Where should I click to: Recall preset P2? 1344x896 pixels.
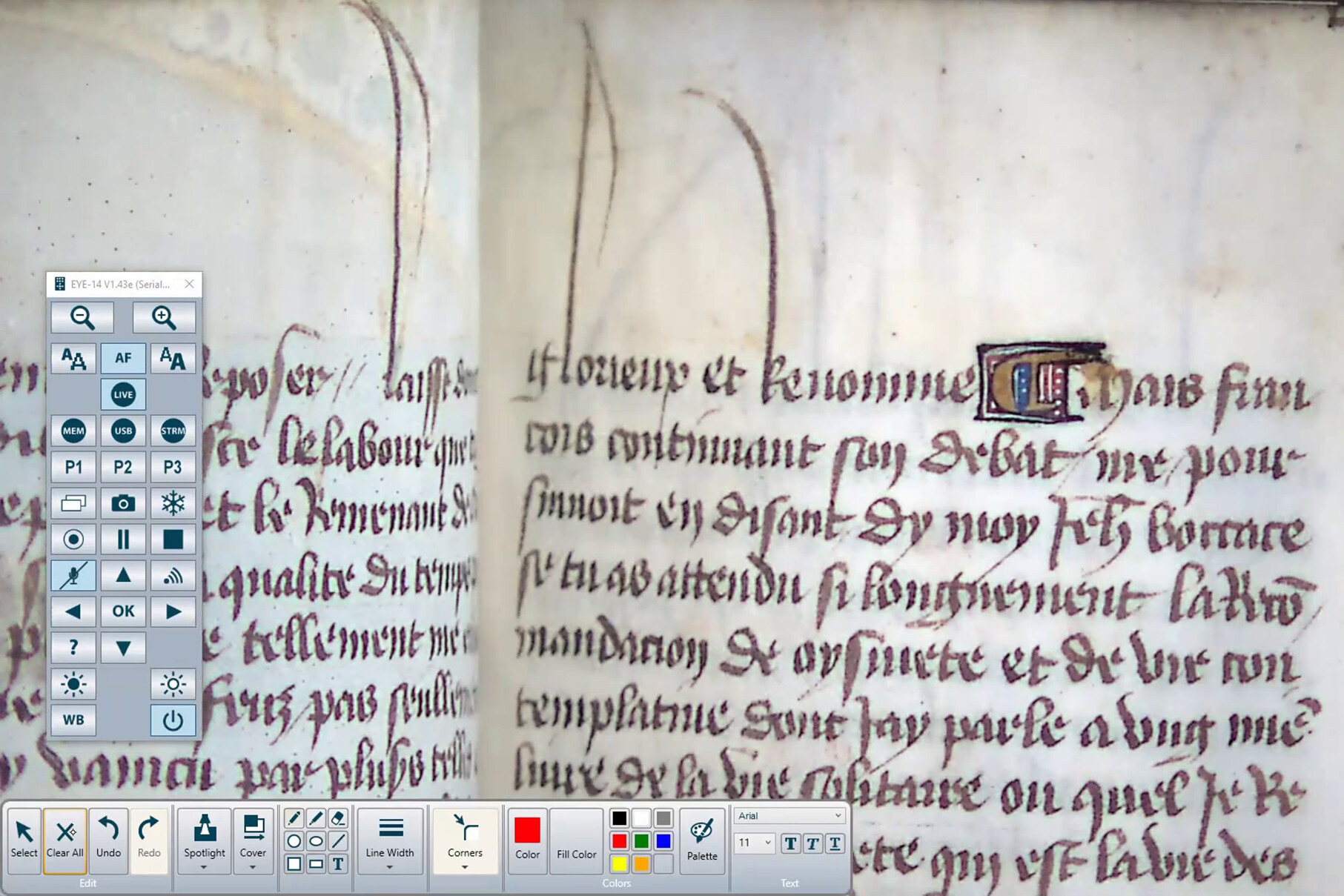pos(123,467)
